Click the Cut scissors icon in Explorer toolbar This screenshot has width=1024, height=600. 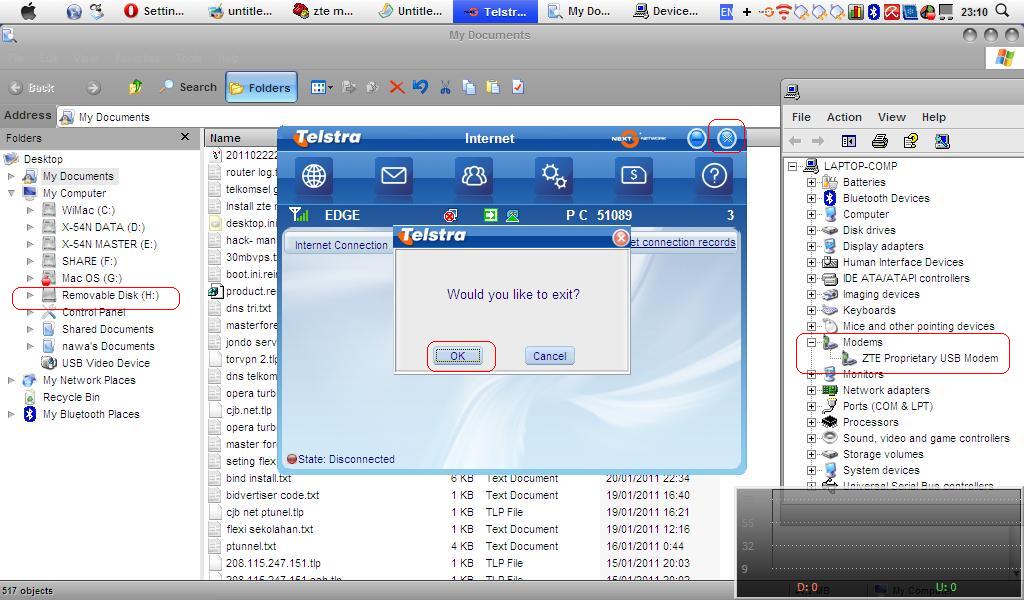[x=445, y=87]
